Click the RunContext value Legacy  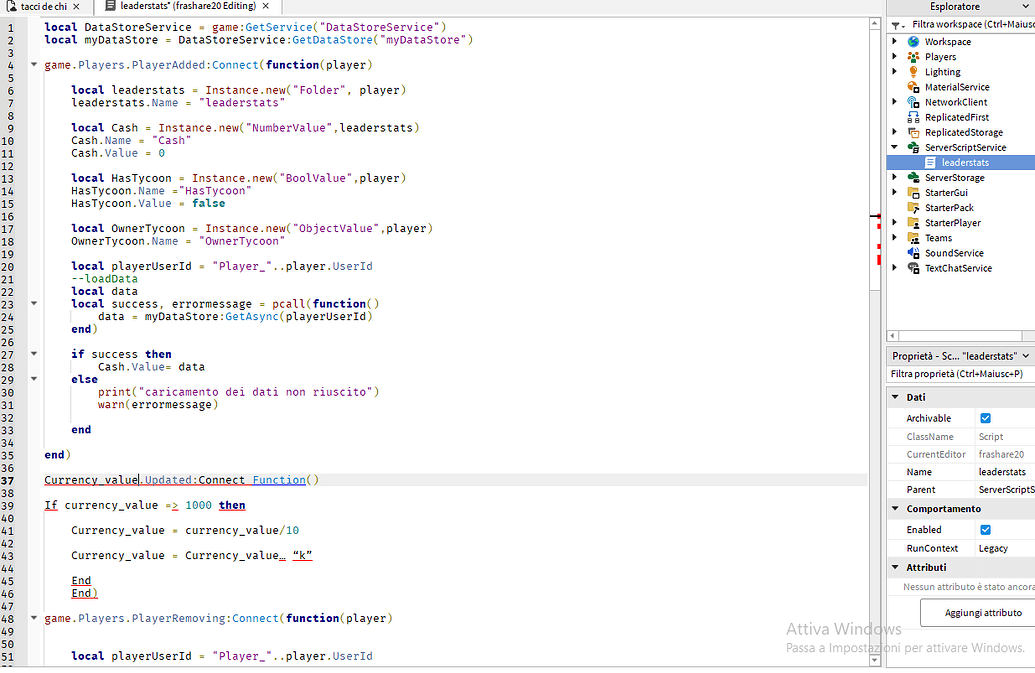click(x=993, y=548)
